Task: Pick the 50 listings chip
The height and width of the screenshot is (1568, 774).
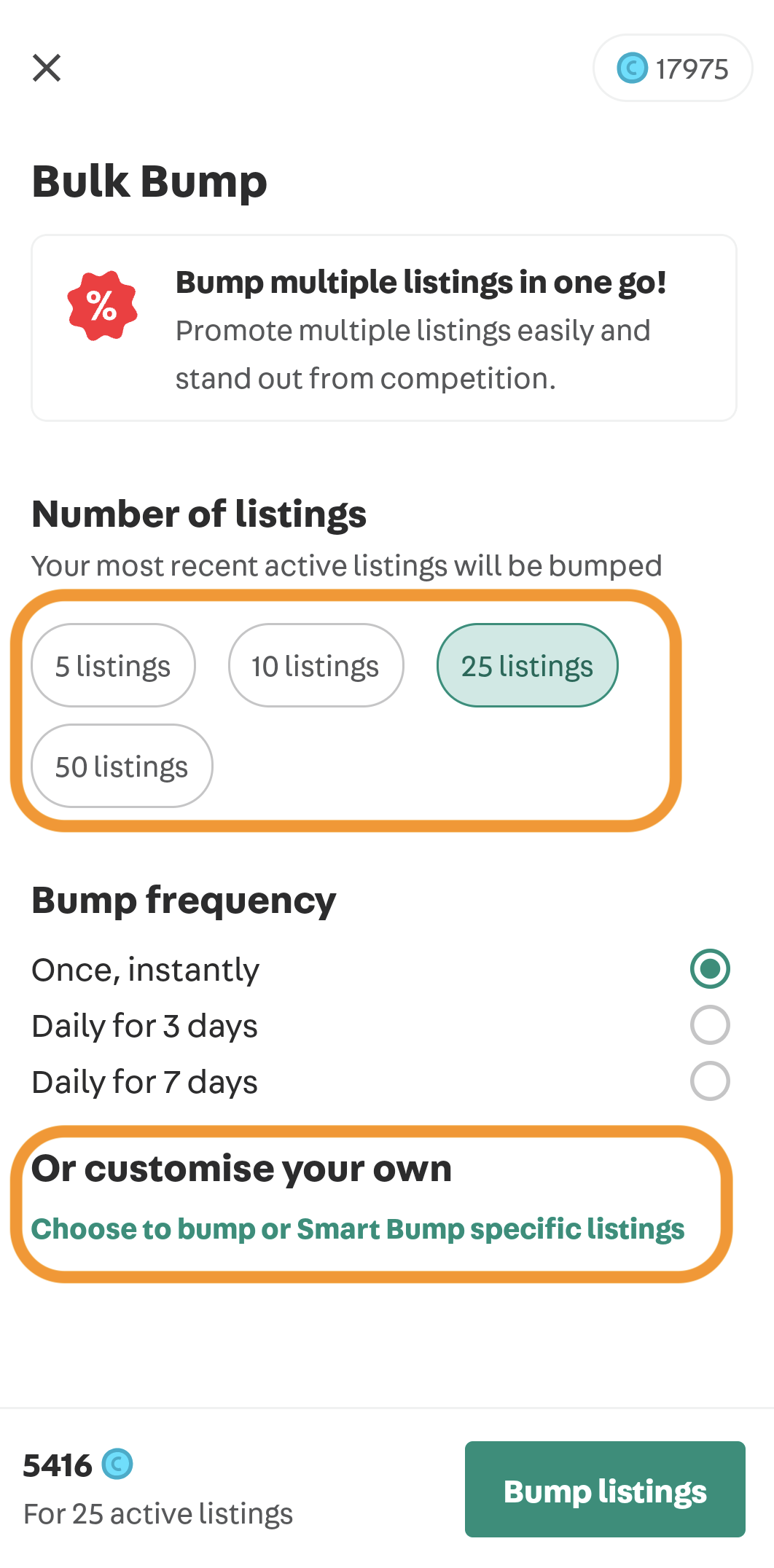Action: pyautogui.click(x=122, y=766)
